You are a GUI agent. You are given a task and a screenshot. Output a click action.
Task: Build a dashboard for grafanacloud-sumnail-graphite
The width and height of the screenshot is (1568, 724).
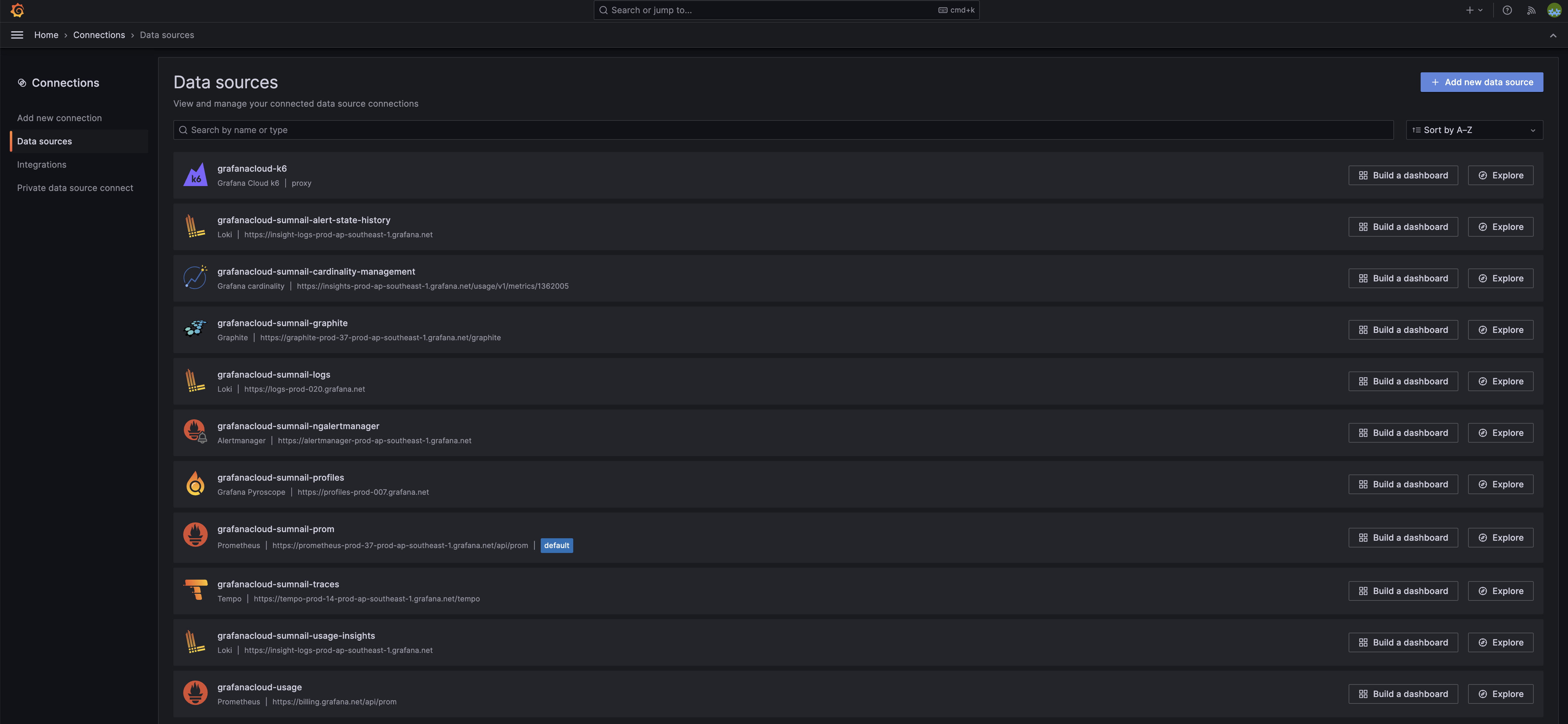[1403, 330]
